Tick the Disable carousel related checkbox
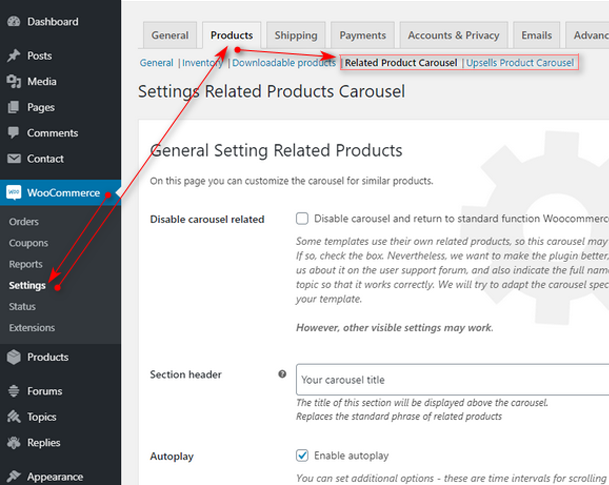This screenshot has height=485, width=609. tap(302, 218)
